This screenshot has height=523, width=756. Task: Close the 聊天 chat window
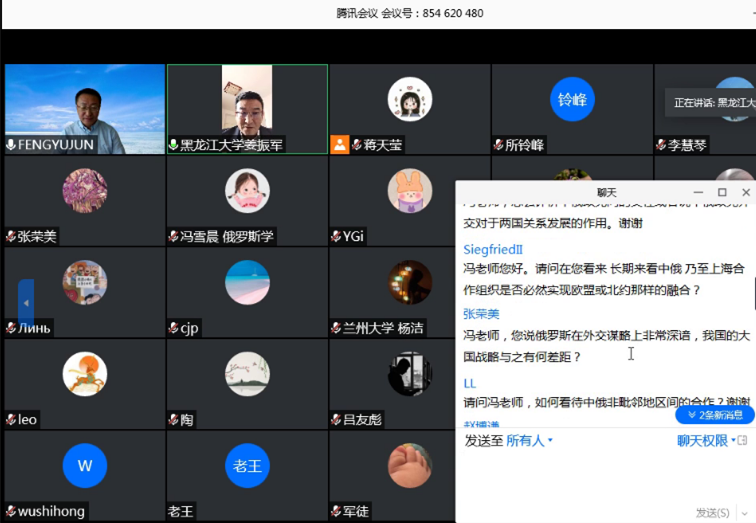point(746,192)
